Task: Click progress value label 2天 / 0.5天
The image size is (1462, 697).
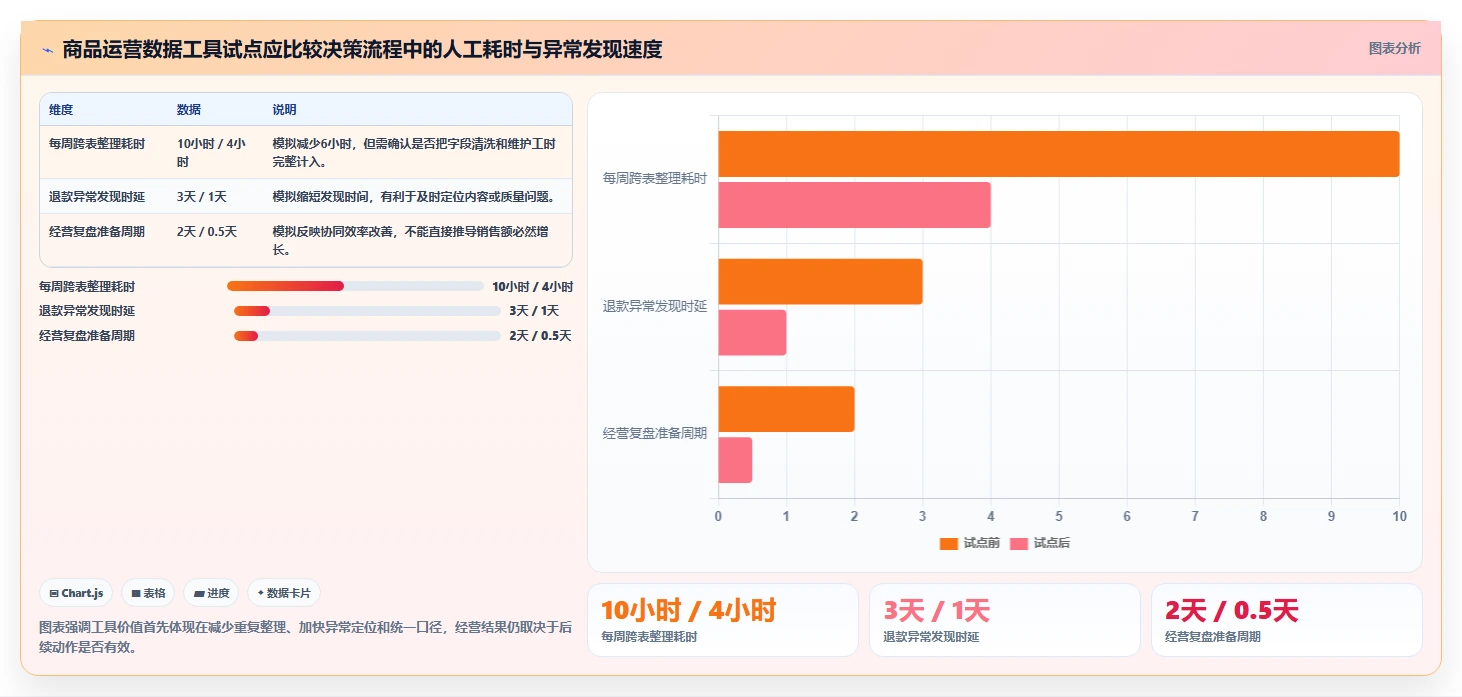Action: (x=540, y=336)
